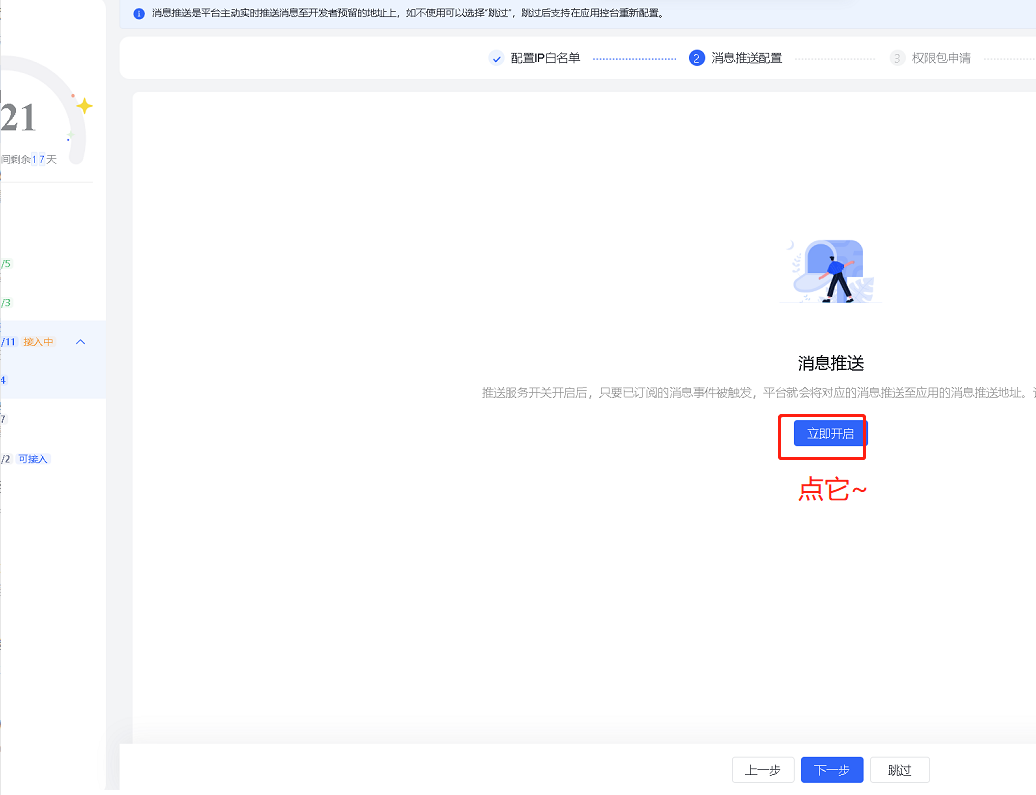1036x795 pixels.
Task: Collapse the sidebar section marked 接入中
Action: [x=81, y=342]
